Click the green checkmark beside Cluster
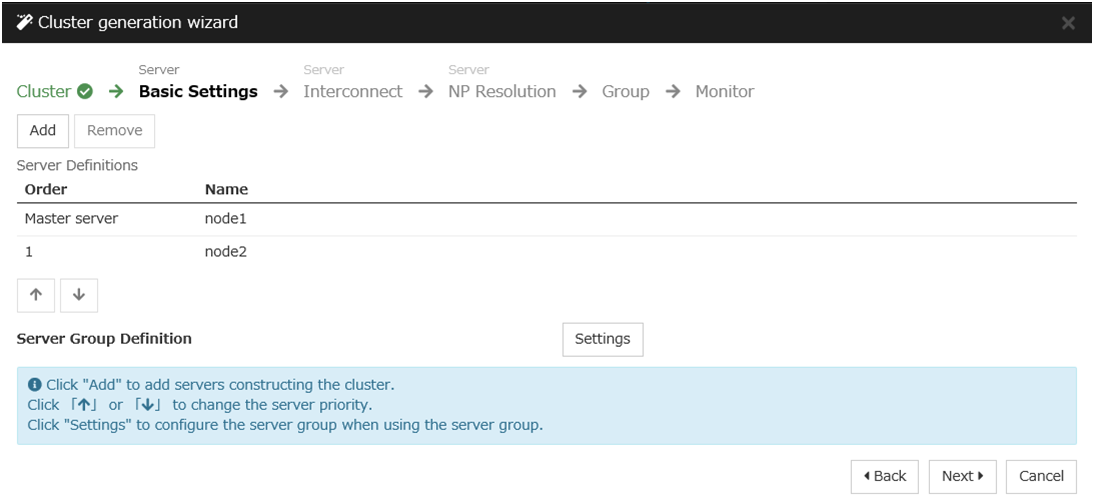 coord(85,92)
